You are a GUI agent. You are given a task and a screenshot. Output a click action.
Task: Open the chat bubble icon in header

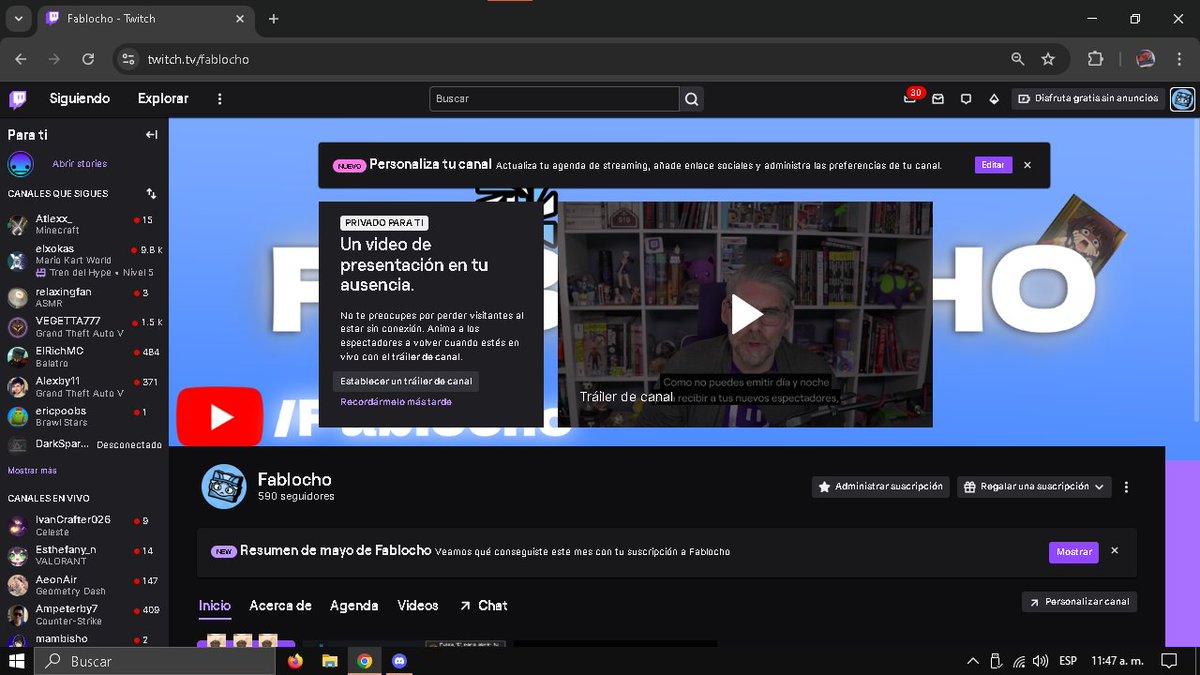966,99
